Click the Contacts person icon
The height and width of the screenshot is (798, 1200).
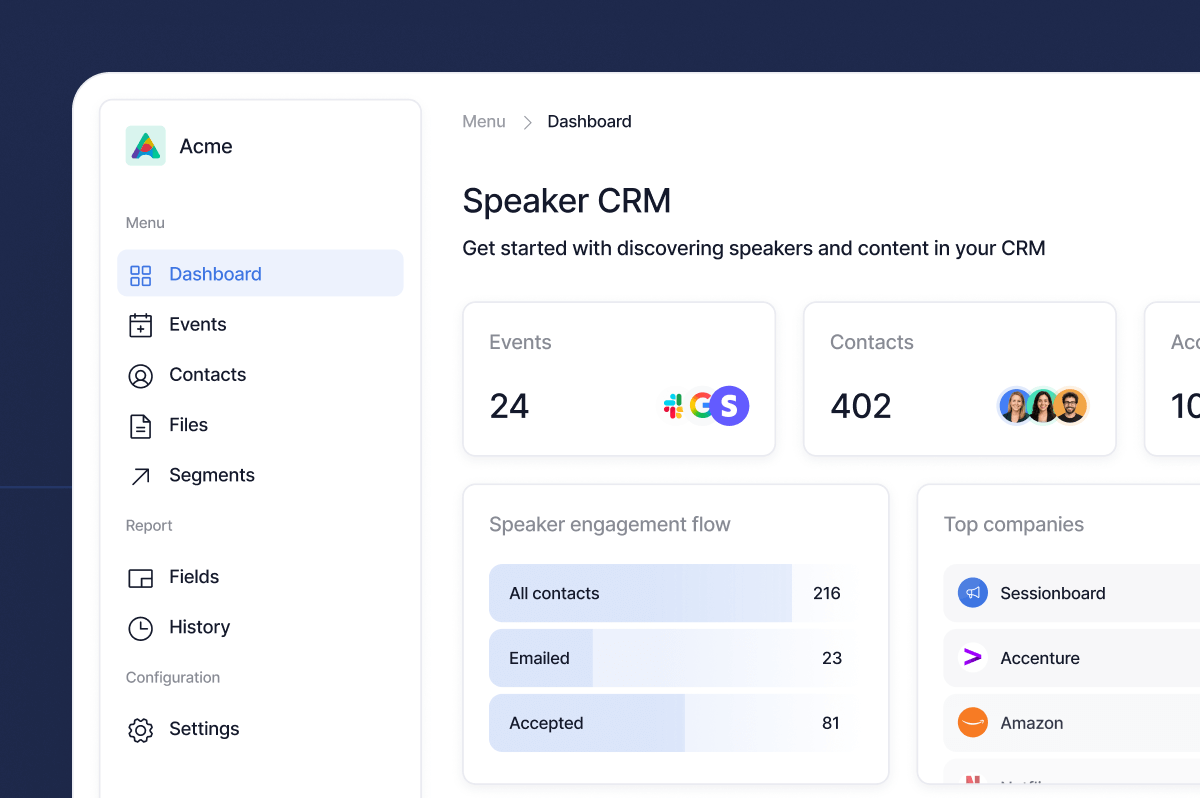pyautogui.click(x=141, y=376)
